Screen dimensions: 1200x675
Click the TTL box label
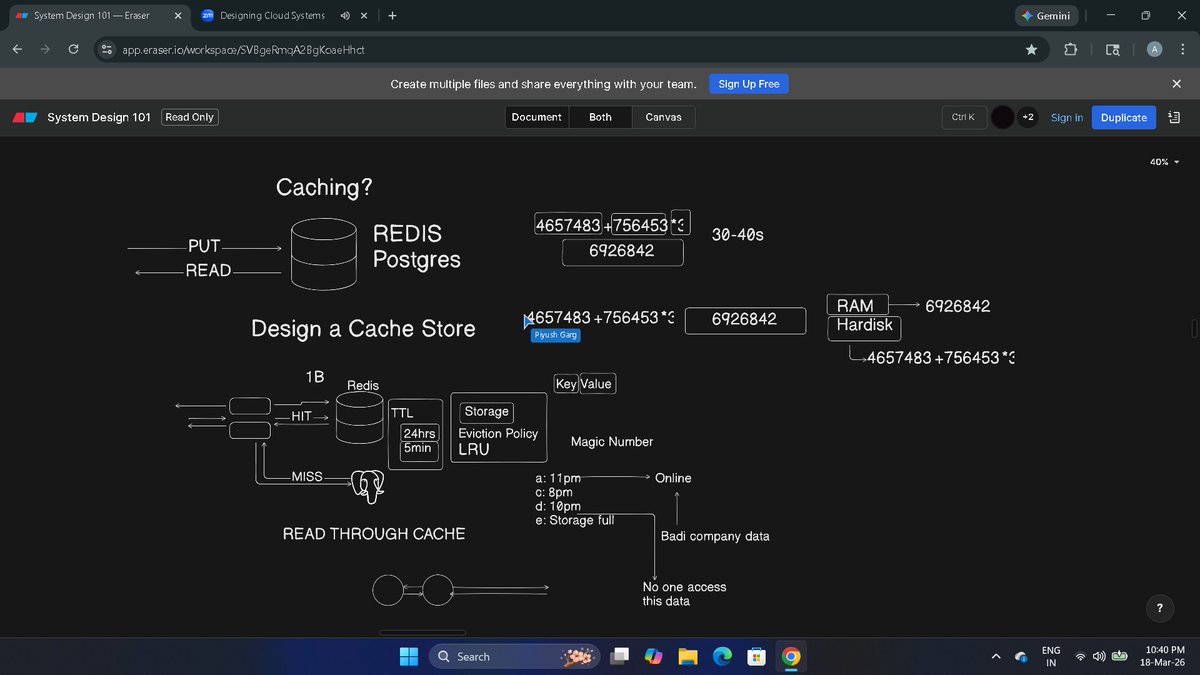[401, 412]
